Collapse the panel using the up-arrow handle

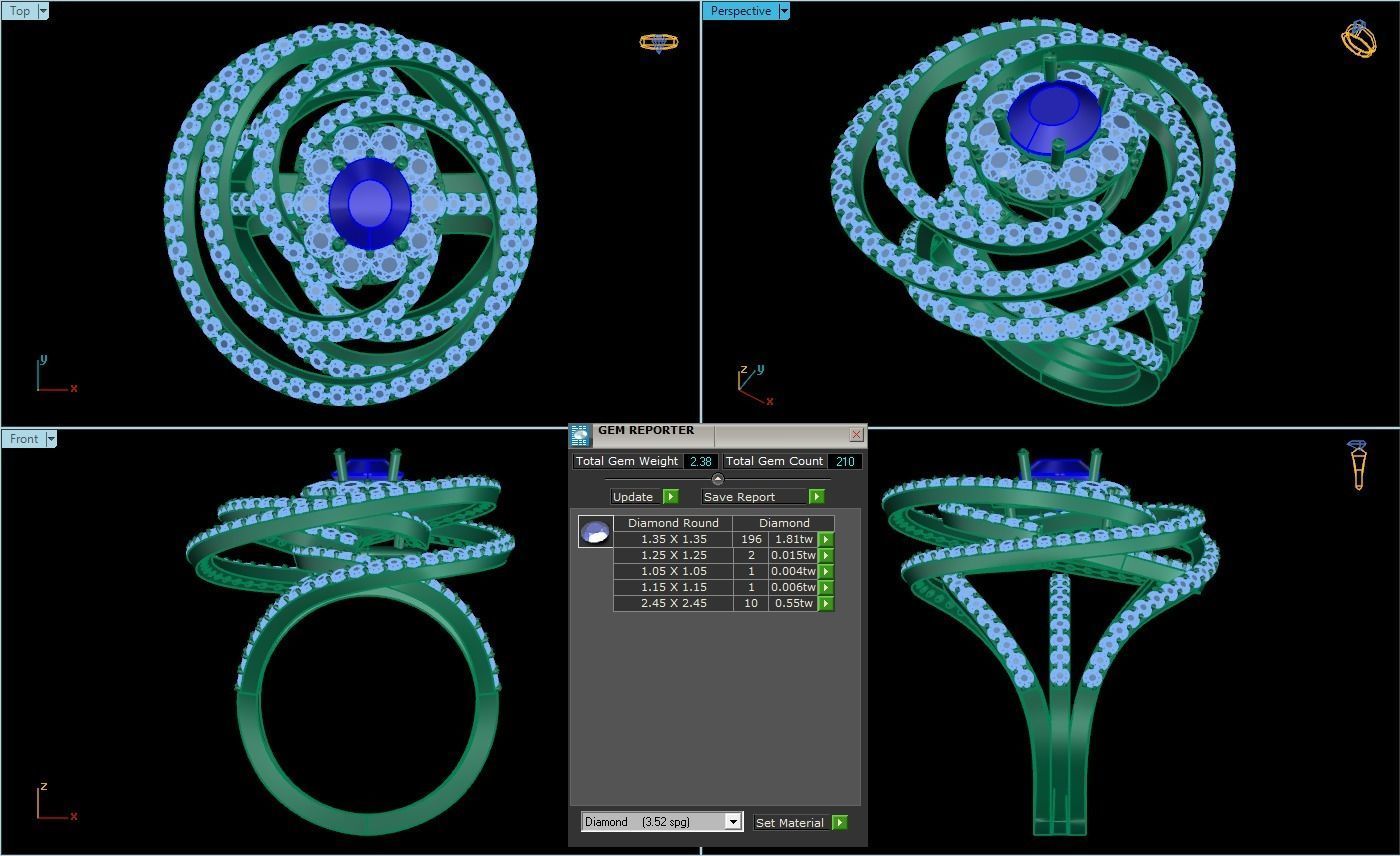click(x=717, y=480)
